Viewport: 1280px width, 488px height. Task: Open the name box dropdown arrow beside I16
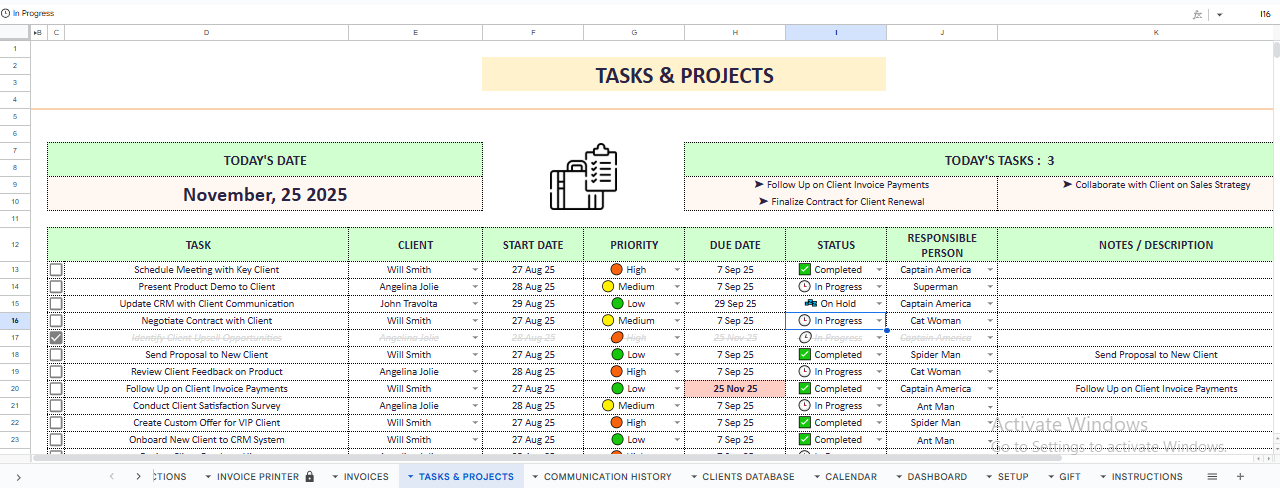click(1219, 14)
